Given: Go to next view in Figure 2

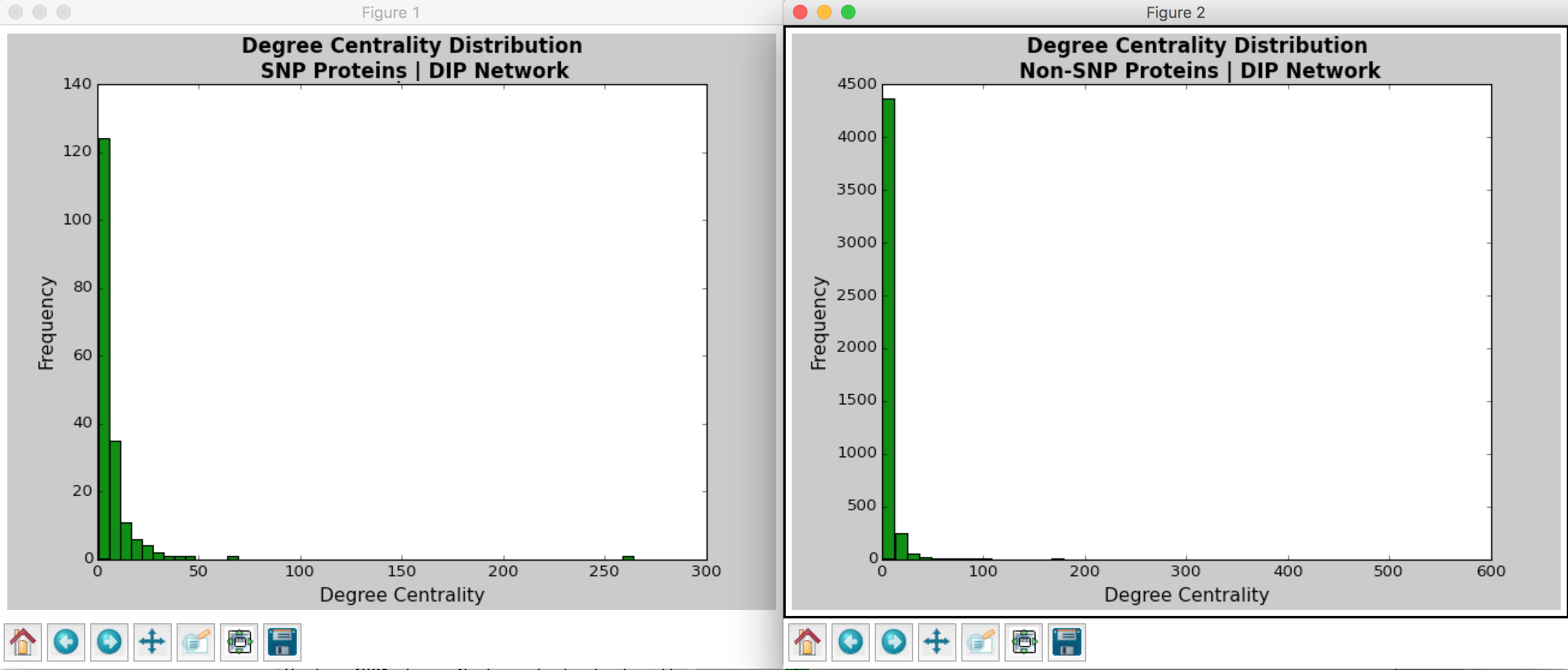Looking at the screenshot, I should click(893, 641).
